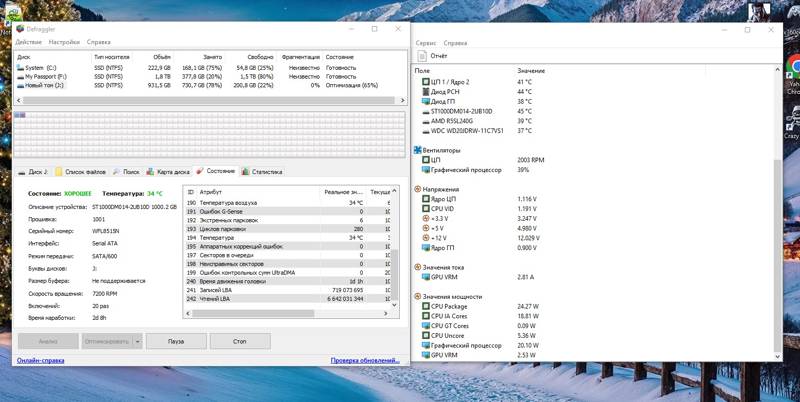The height and width of the screenshot is (402, 800).
Task: Open the Сервис menu
Action: pyautogui.click(x=425, y=43)
